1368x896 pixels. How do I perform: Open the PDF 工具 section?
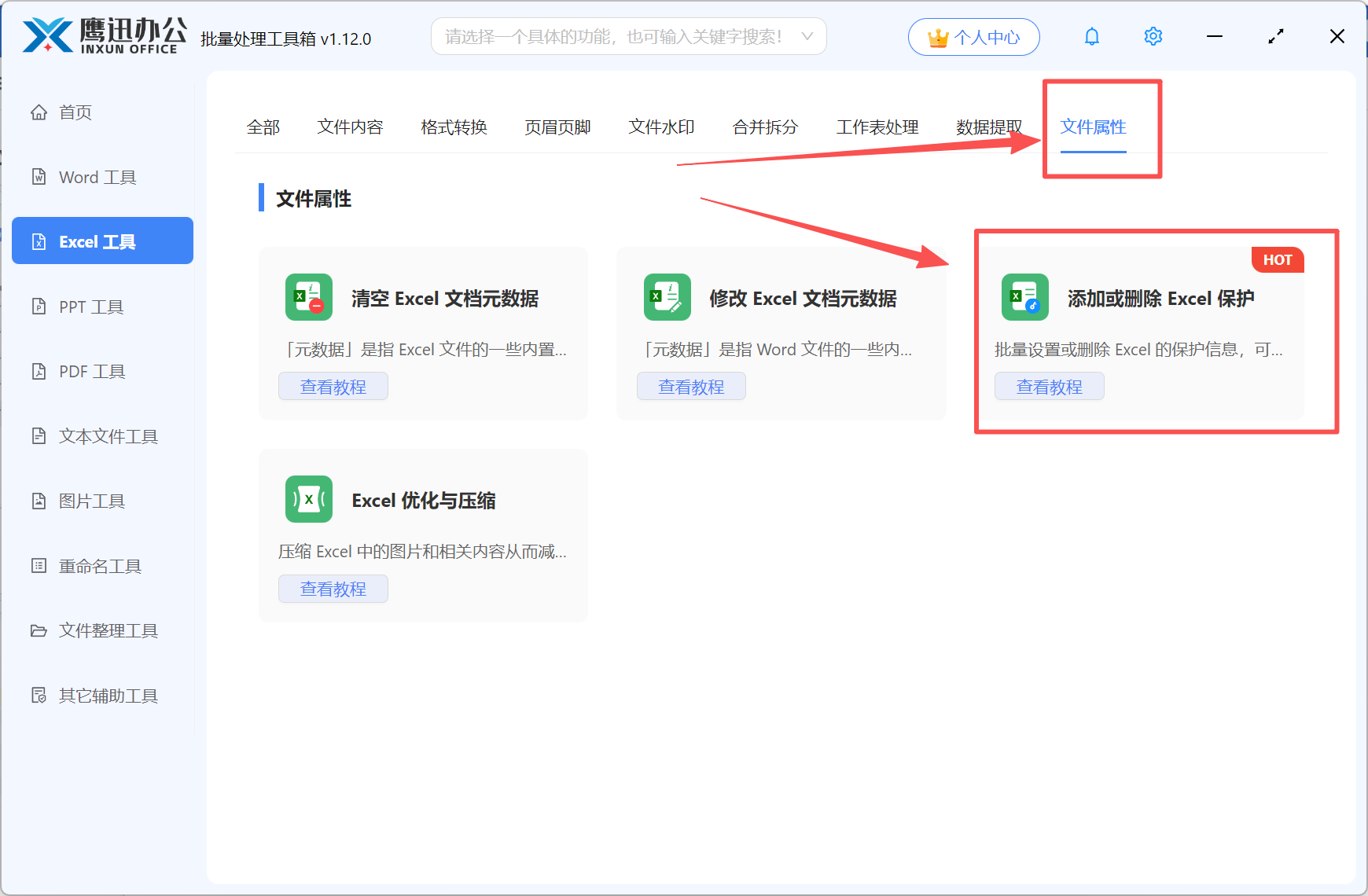pyautogui.click(x=90, y=371)
